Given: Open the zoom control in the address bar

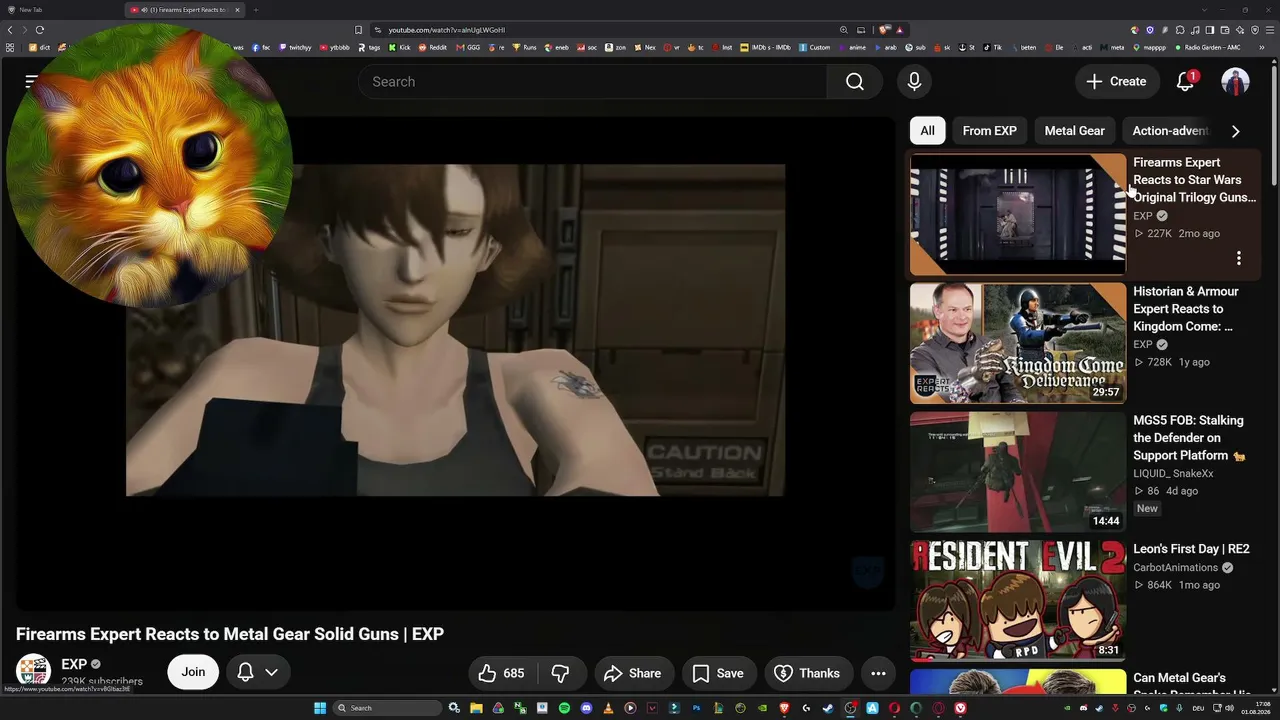Looking at the screenshot, I should point(844,30).
